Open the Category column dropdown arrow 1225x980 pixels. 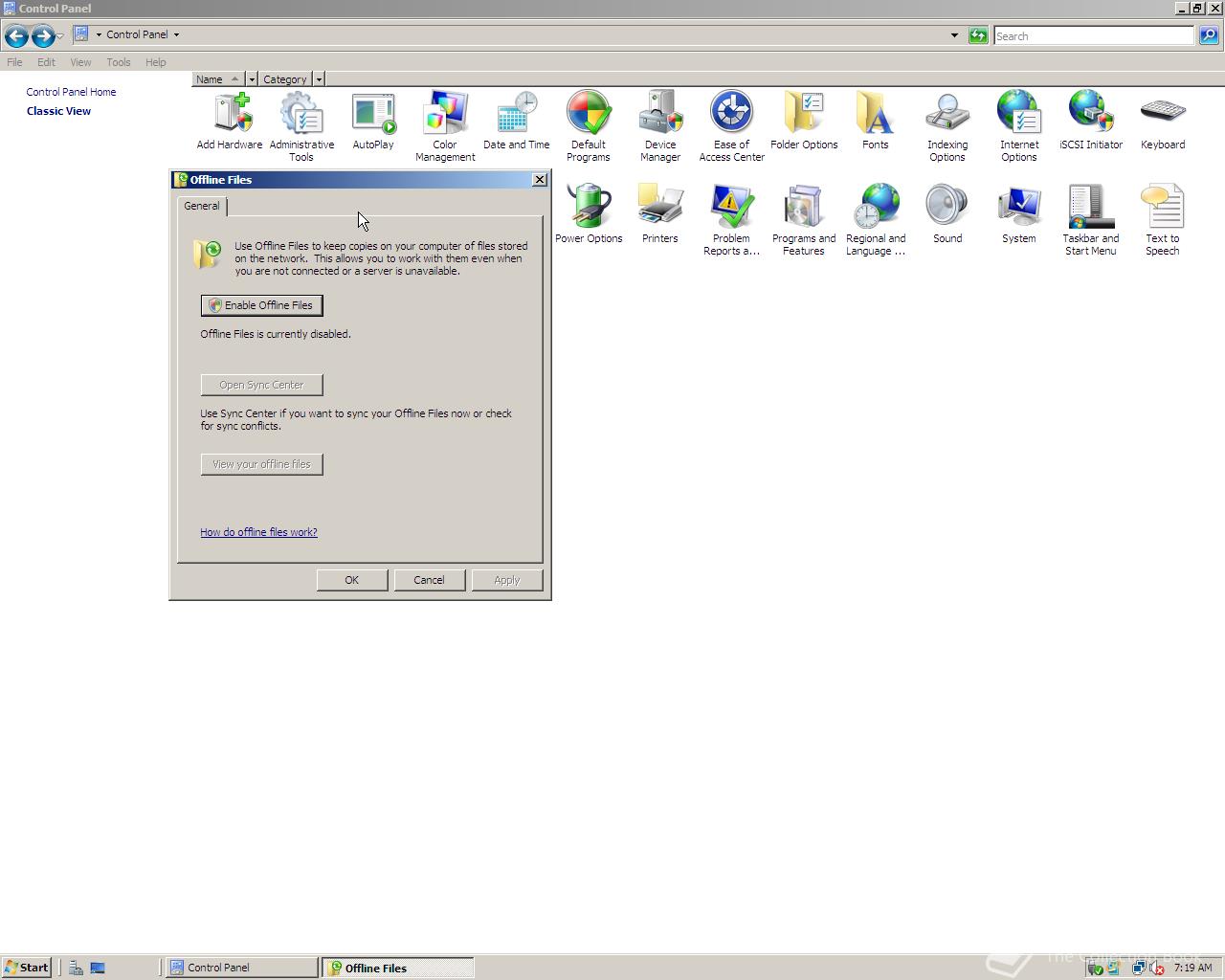click(x=319, y=79)
